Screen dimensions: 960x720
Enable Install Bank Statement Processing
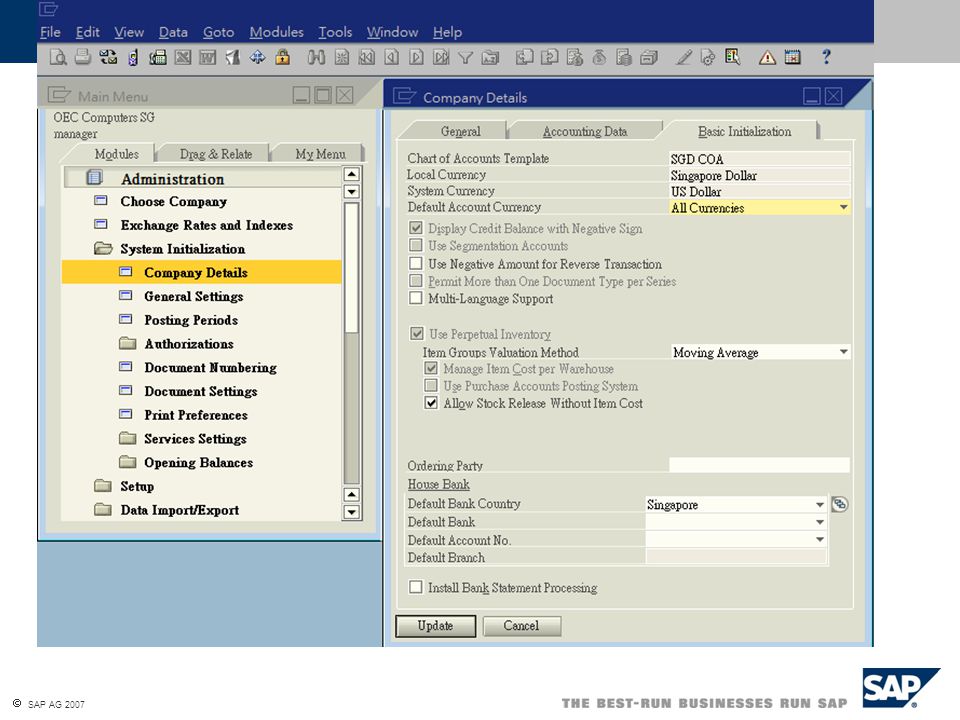[416, 587]
